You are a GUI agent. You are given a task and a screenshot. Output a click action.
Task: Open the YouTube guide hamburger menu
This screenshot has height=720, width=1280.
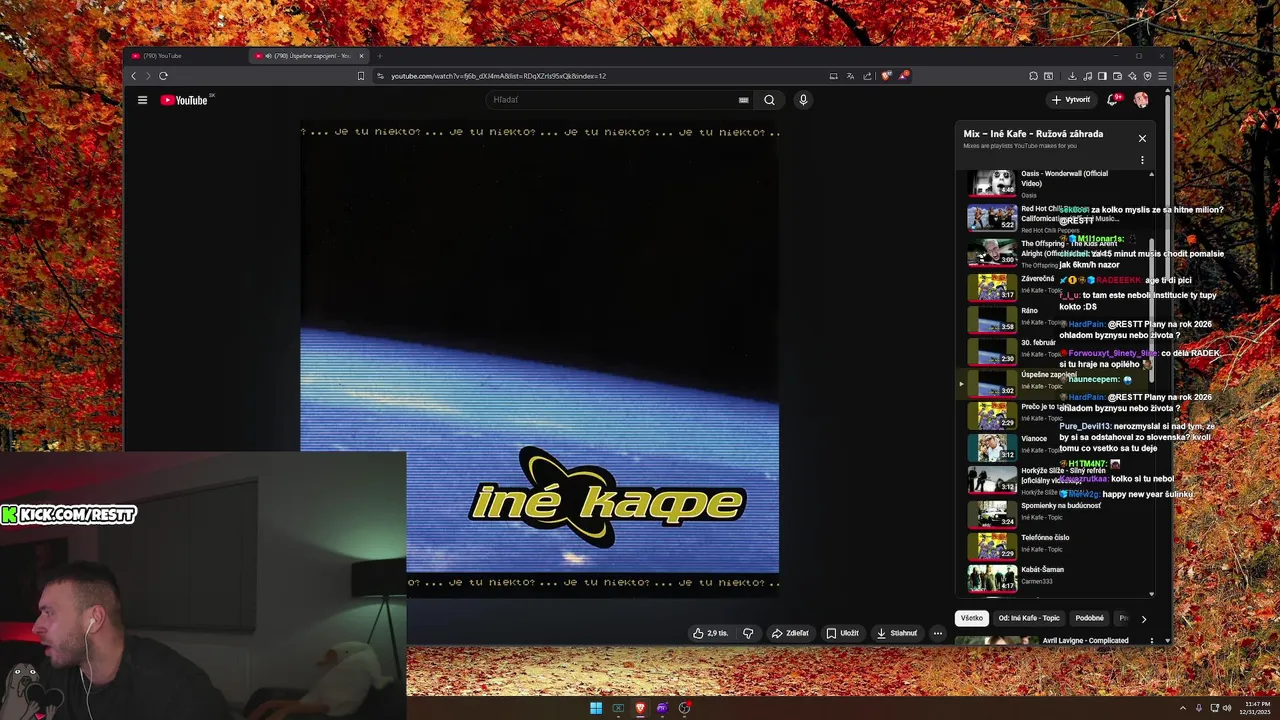pos(142,100)
